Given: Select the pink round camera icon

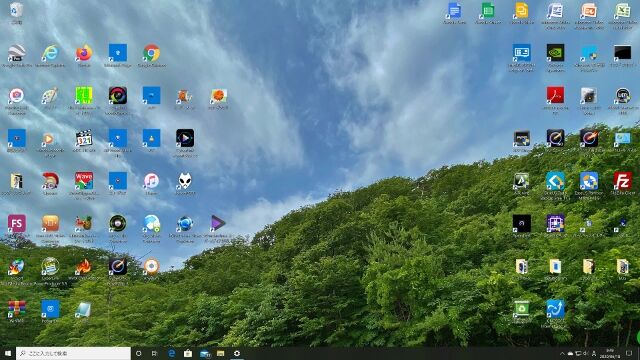Looking at the screenshot, I should click(16, 96).
